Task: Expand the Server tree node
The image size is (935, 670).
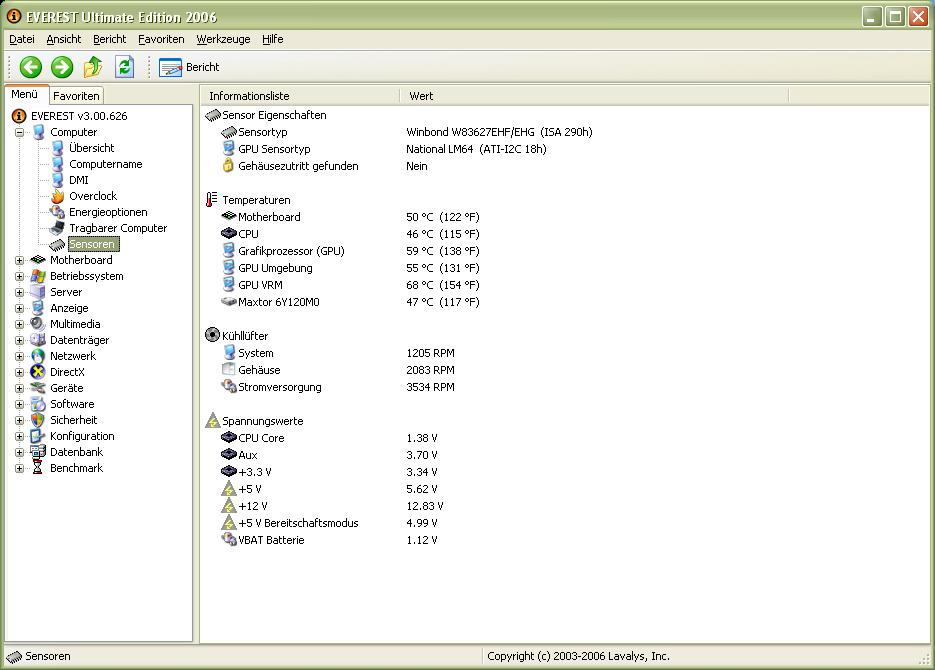Action: [20, 293]
